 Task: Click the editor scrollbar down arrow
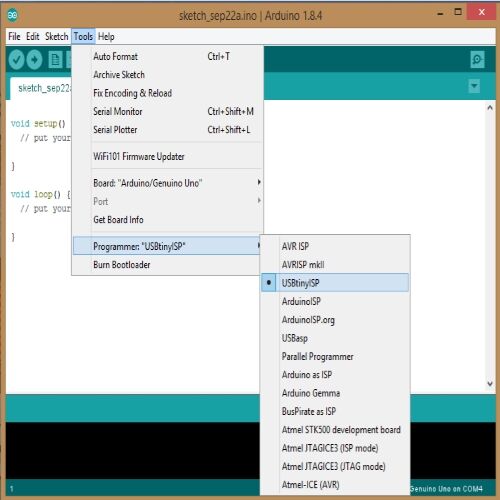(490, 384)
